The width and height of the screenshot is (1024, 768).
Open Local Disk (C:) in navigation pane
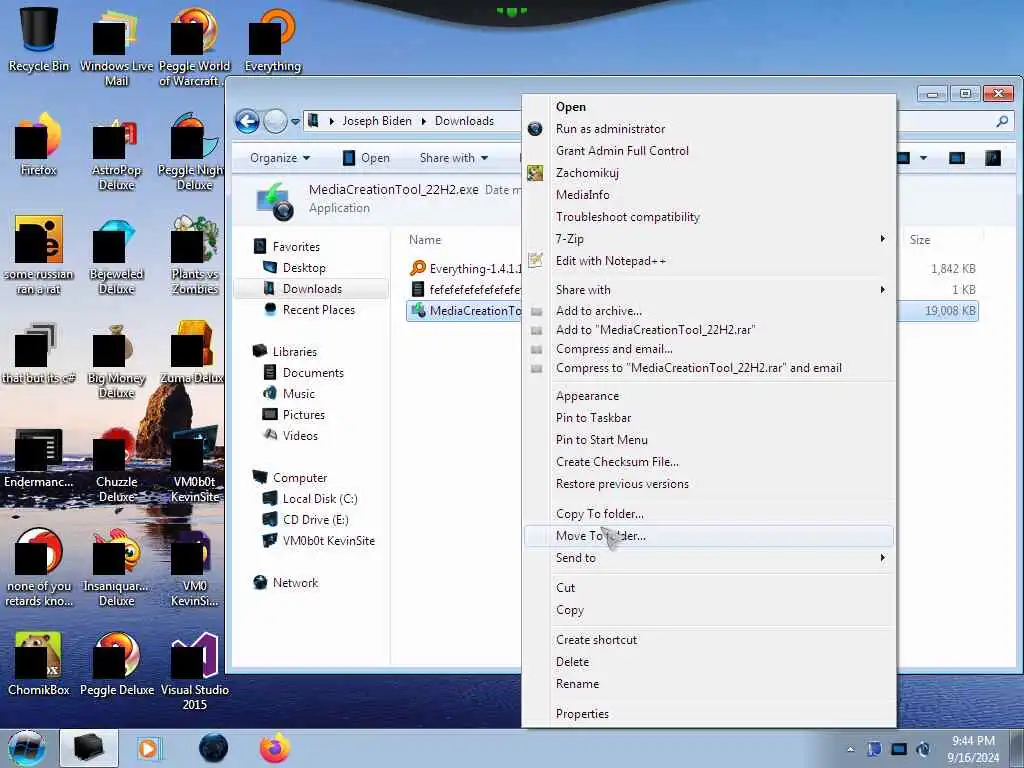click(x=310, y=499)
